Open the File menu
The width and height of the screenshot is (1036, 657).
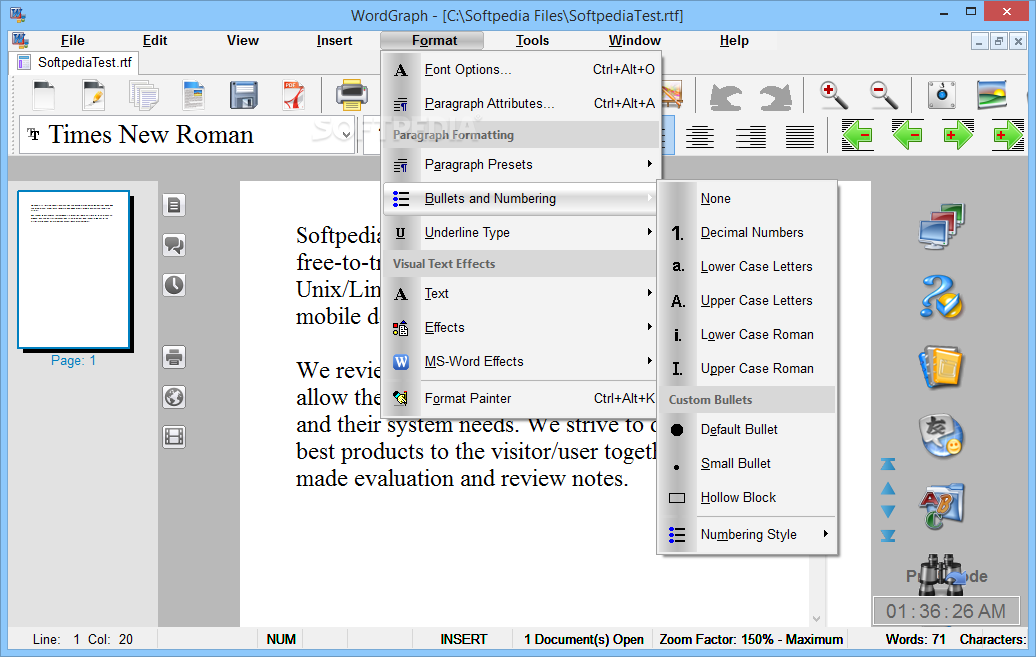[73, 40]
